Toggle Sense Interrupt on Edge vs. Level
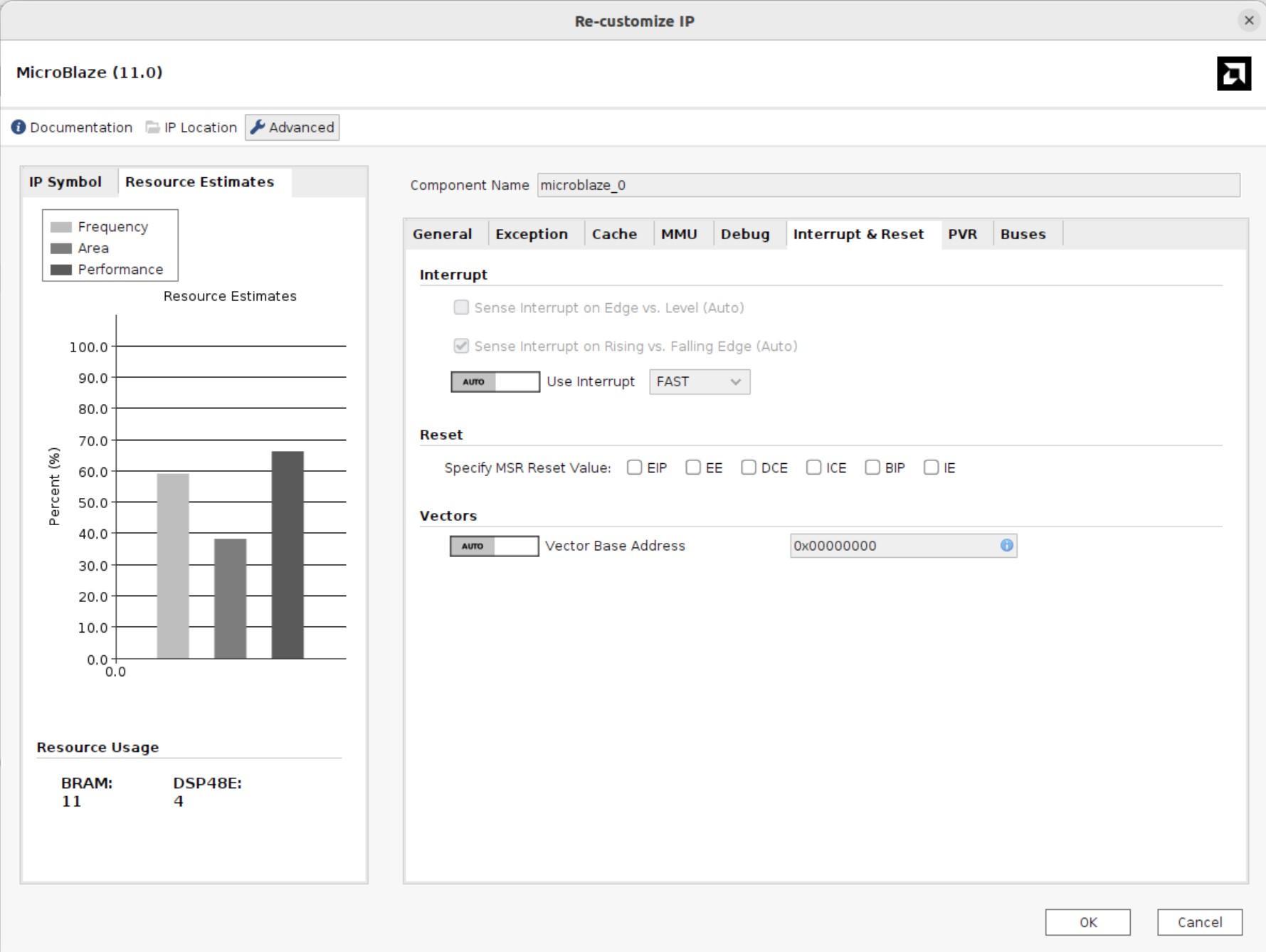This screenshot has height=952, width=1266. 461,307
